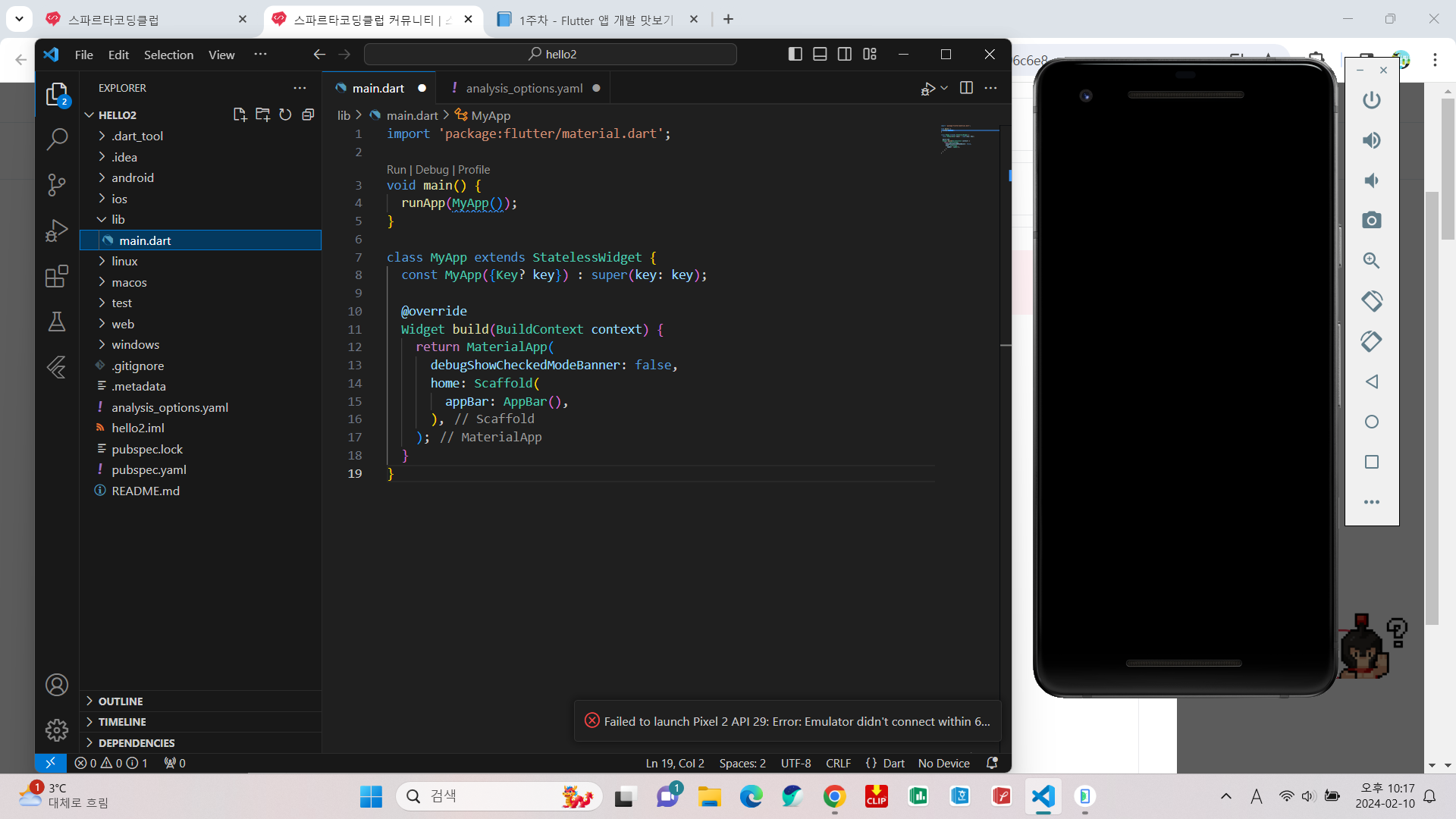Open editor More Actions ellipsis

pyautogui.click(x=990, y=88)
